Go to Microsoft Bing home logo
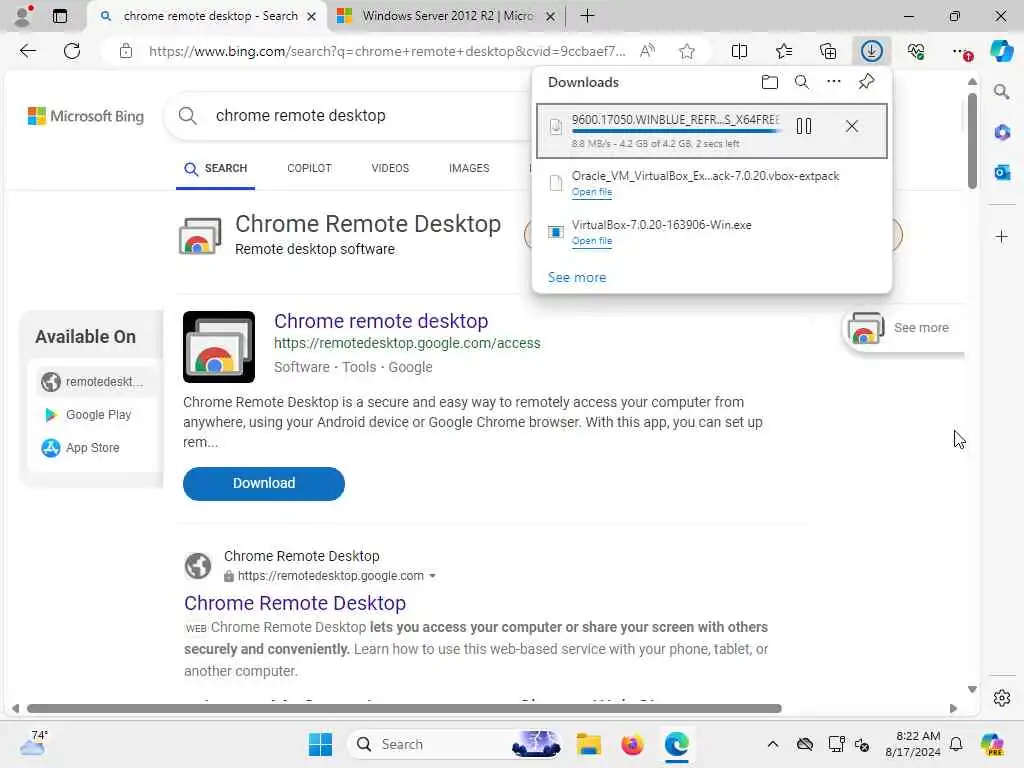Viewport: 1024px width, 768px height. click(86, 116)
